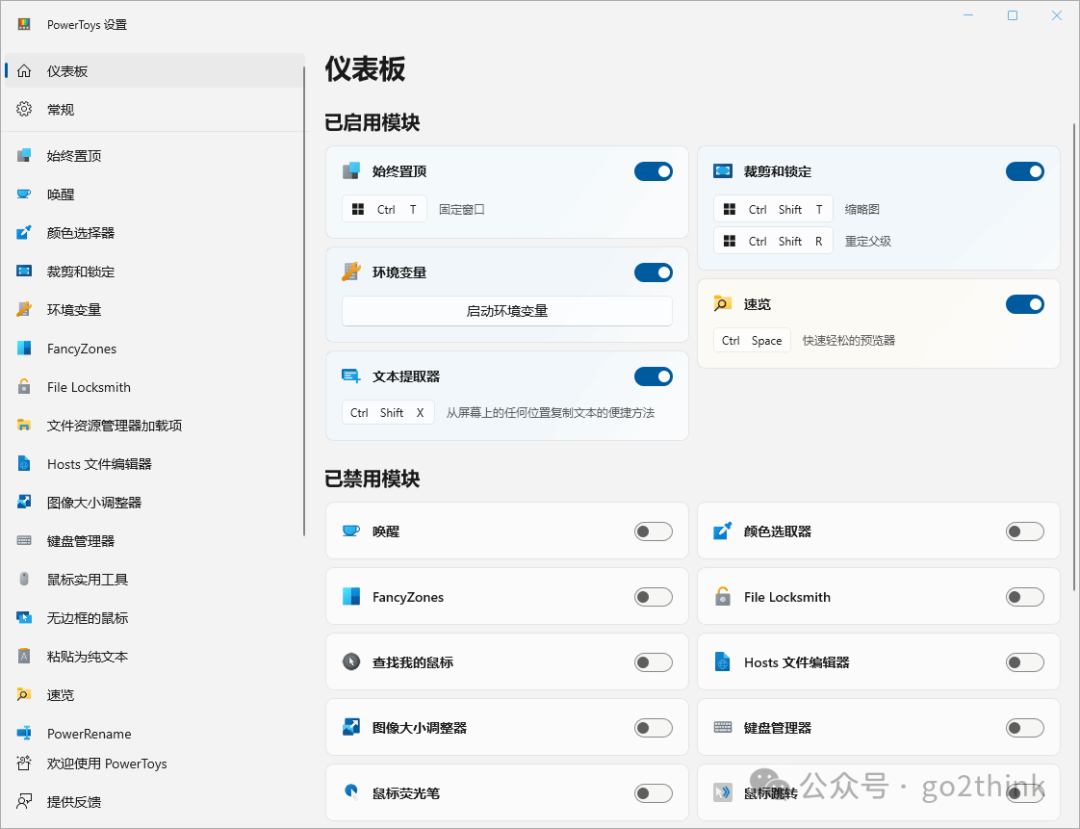Open PowerRename in the sidebar
Screen dimensions: 1080x829
tap(154, 733)
